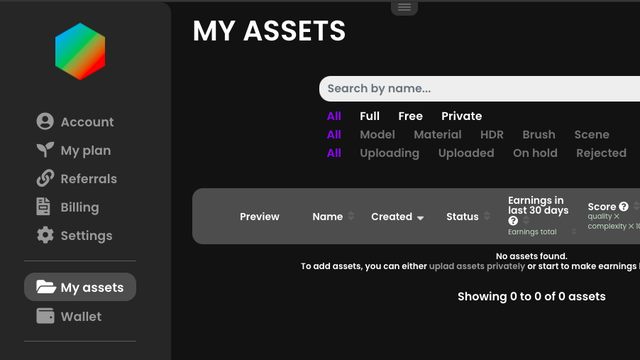Click the rainbow hexagon logo

(x=80, y=51)
